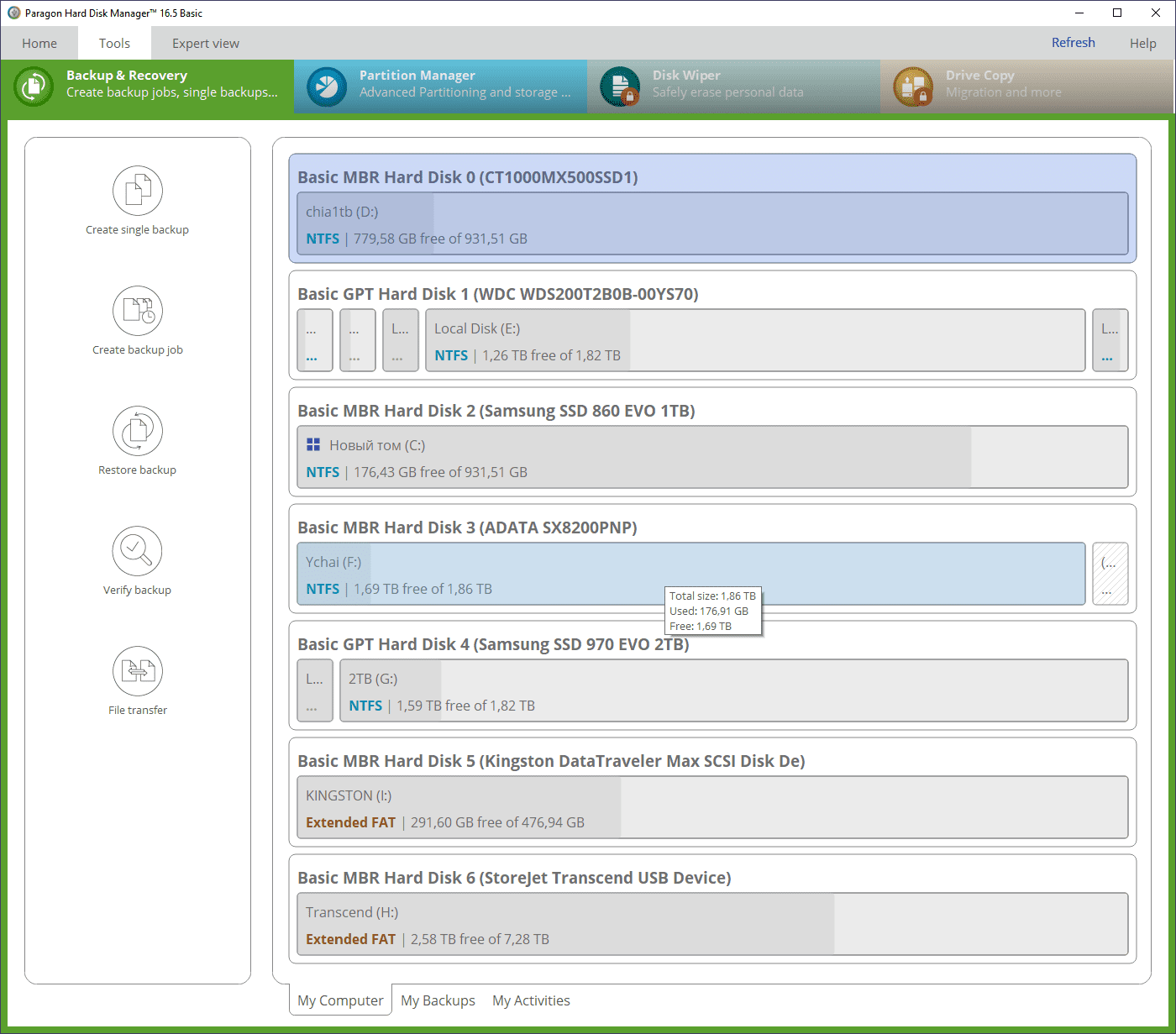Select the first small partition on Disk 1
The height and width of the screenshot is (1034, 1176).
point(315,340)
